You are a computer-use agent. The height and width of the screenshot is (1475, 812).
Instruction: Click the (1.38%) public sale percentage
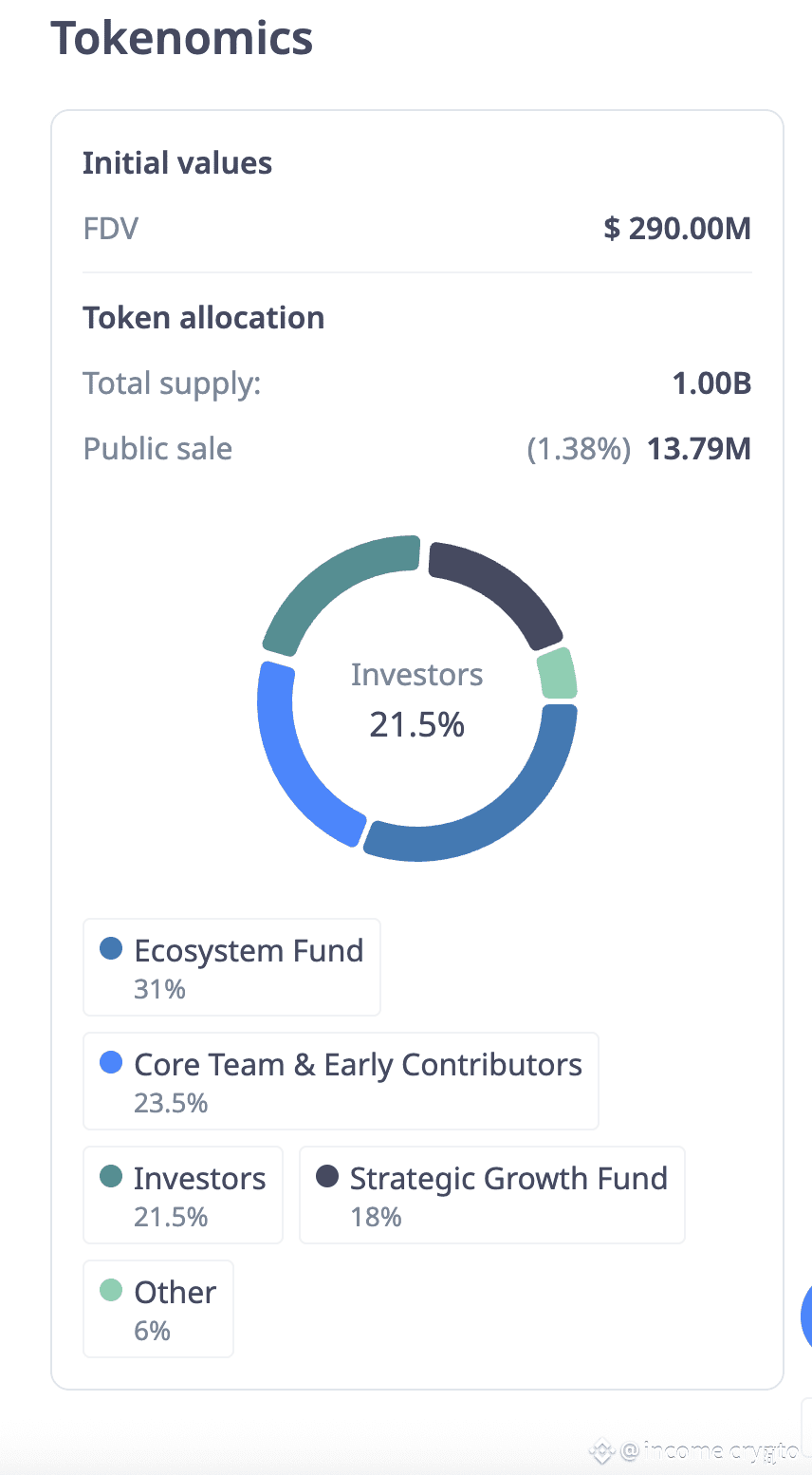pyautogui.click(x=579, y=449)
